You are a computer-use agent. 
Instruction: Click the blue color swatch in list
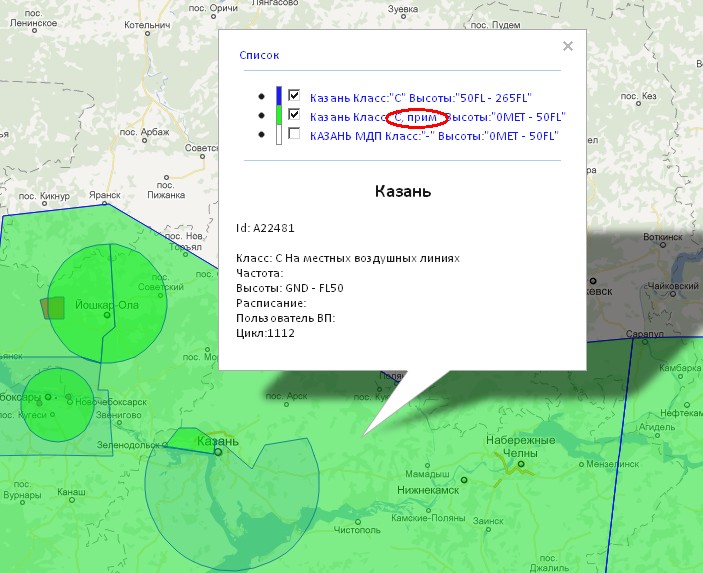[x=279, y=96]
